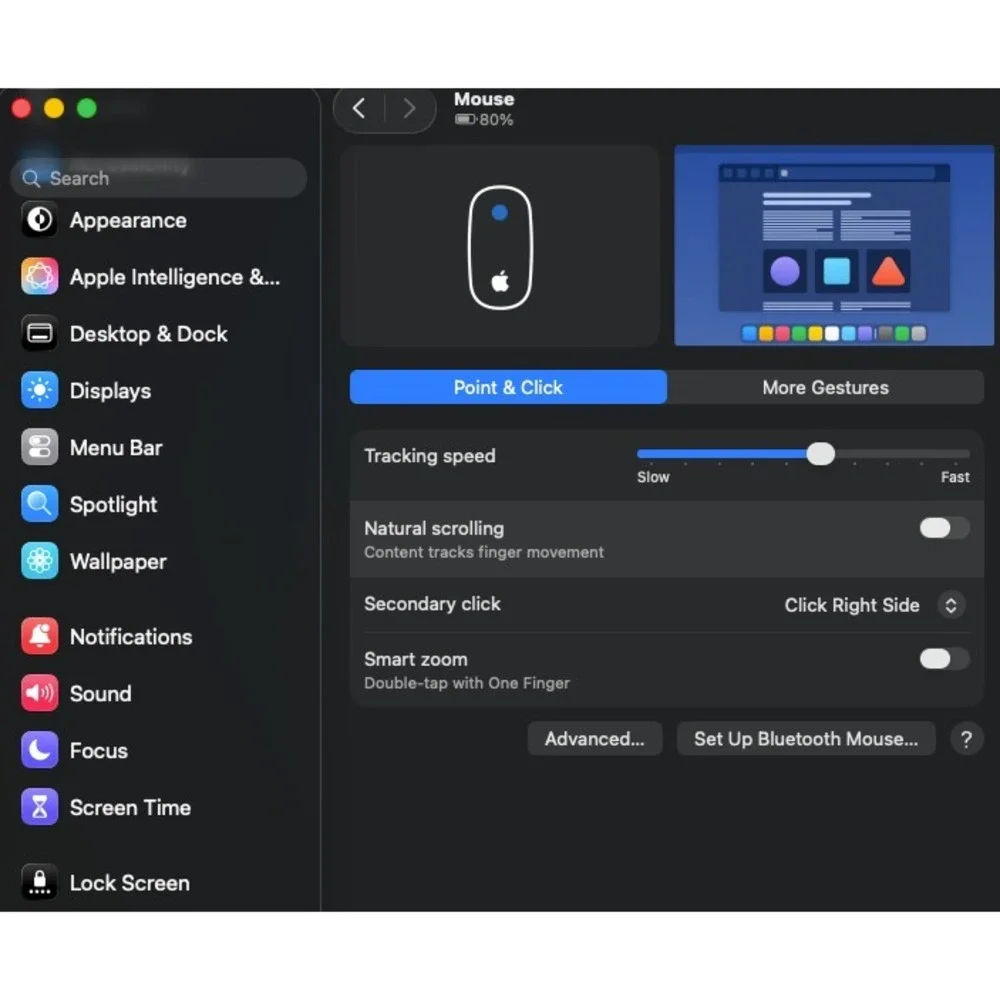Screen dimensions: 1000x1000
Task: Select the 'Sound' label in the sidebar
Action: [x=101, y=693]
